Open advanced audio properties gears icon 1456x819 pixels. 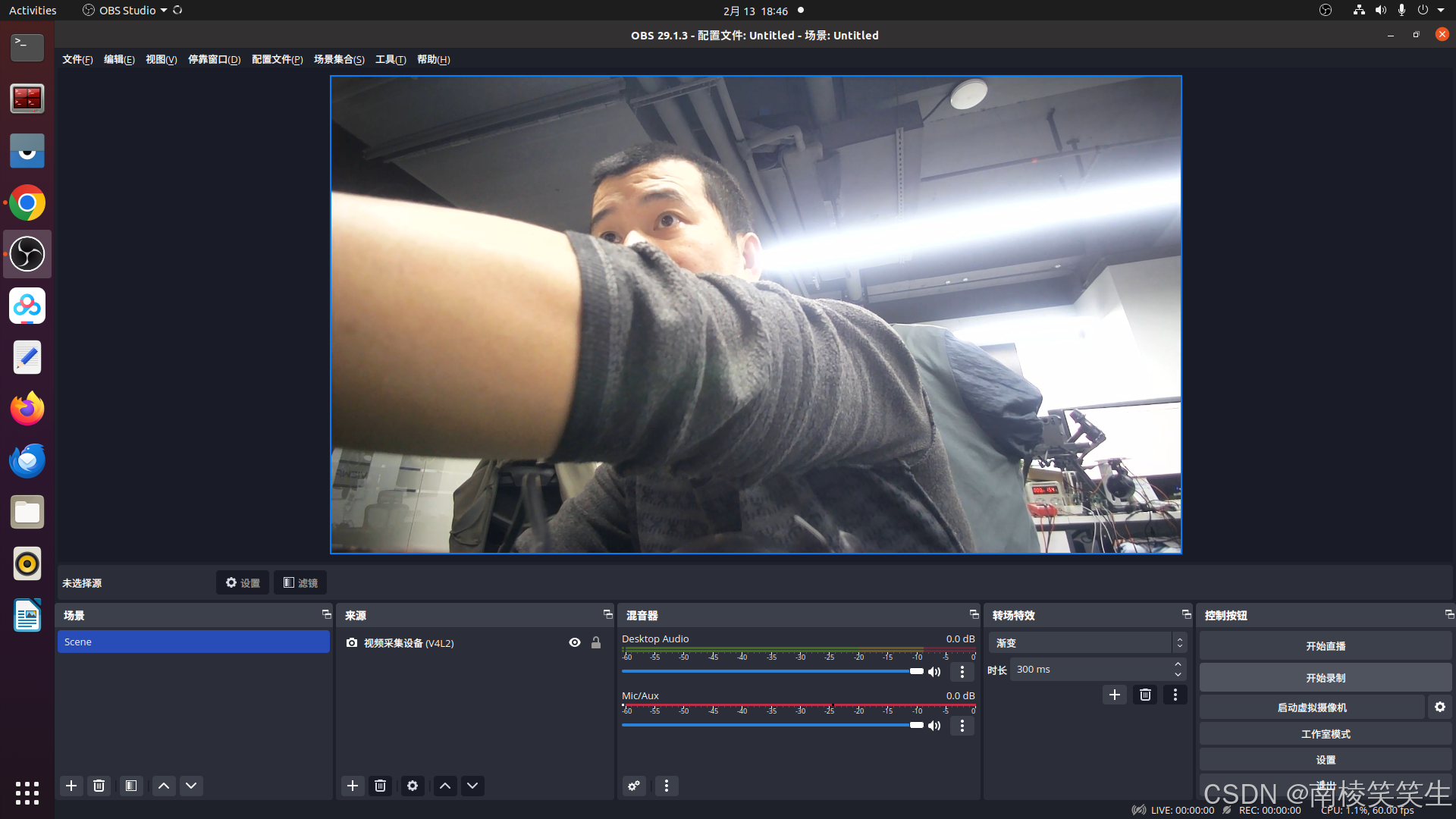click(x=634, y=786)
